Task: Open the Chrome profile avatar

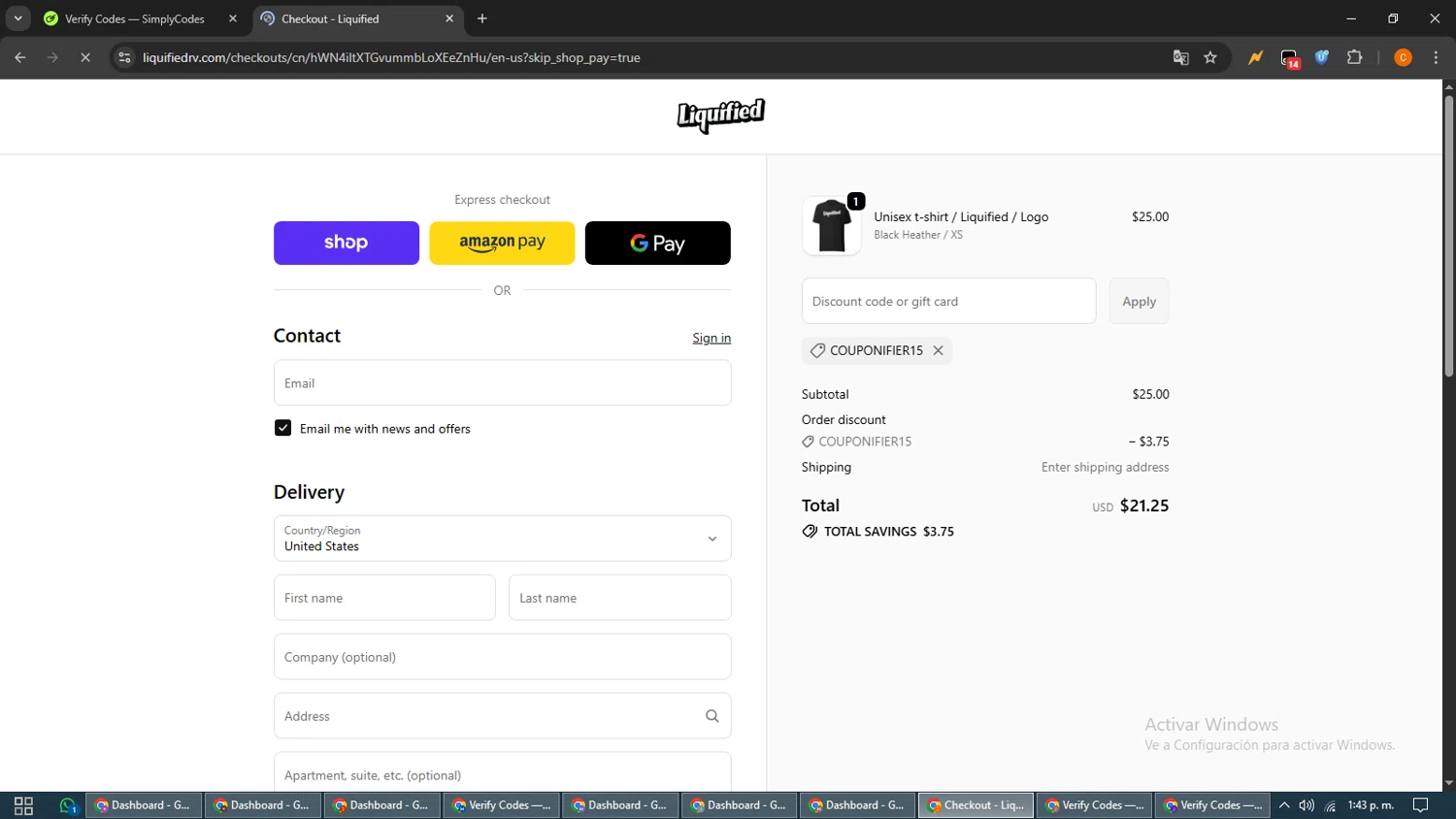Action: point(1403,57)
